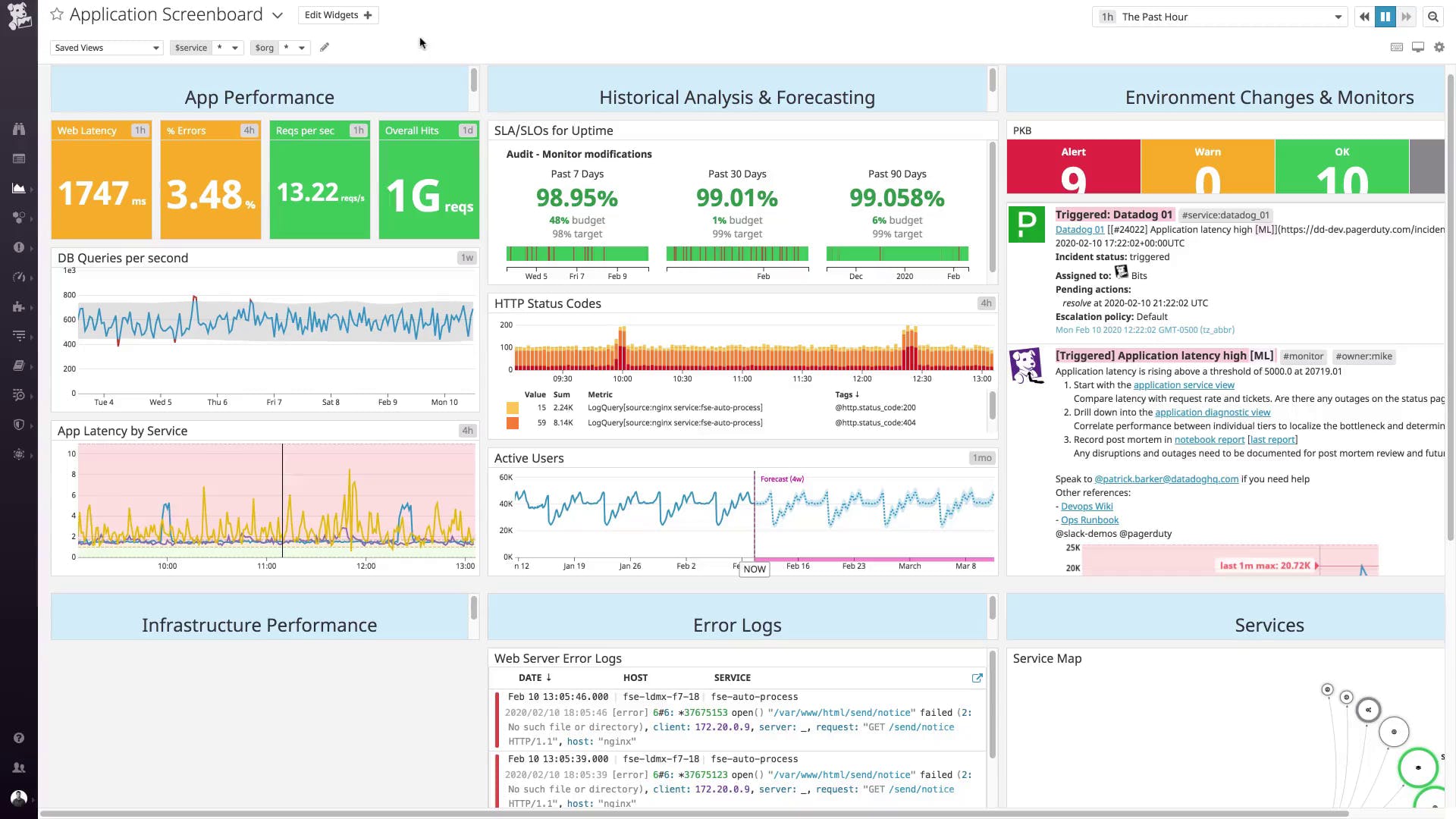Click the Overall Hits 1G widget
The image size is (1456, 819).
(429, 180)
